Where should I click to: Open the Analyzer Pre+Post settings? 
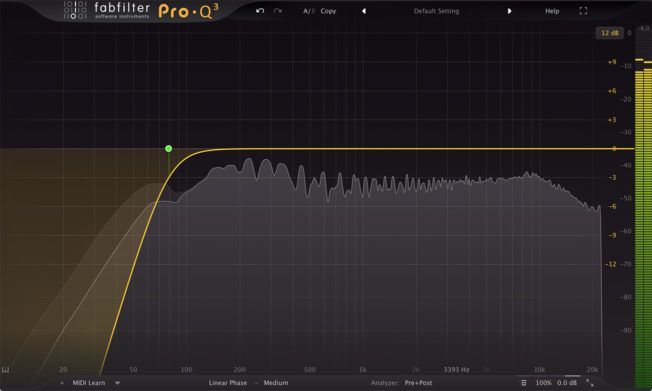(x=418, y=383)
